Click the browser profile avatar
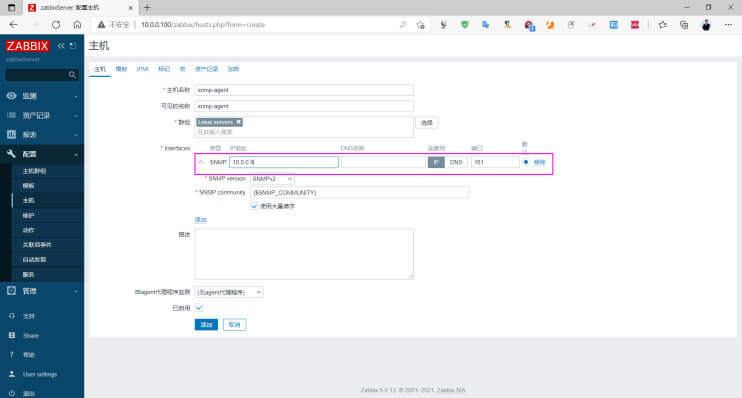This screenshot has height=398, width=742. [x=706, y=25]
